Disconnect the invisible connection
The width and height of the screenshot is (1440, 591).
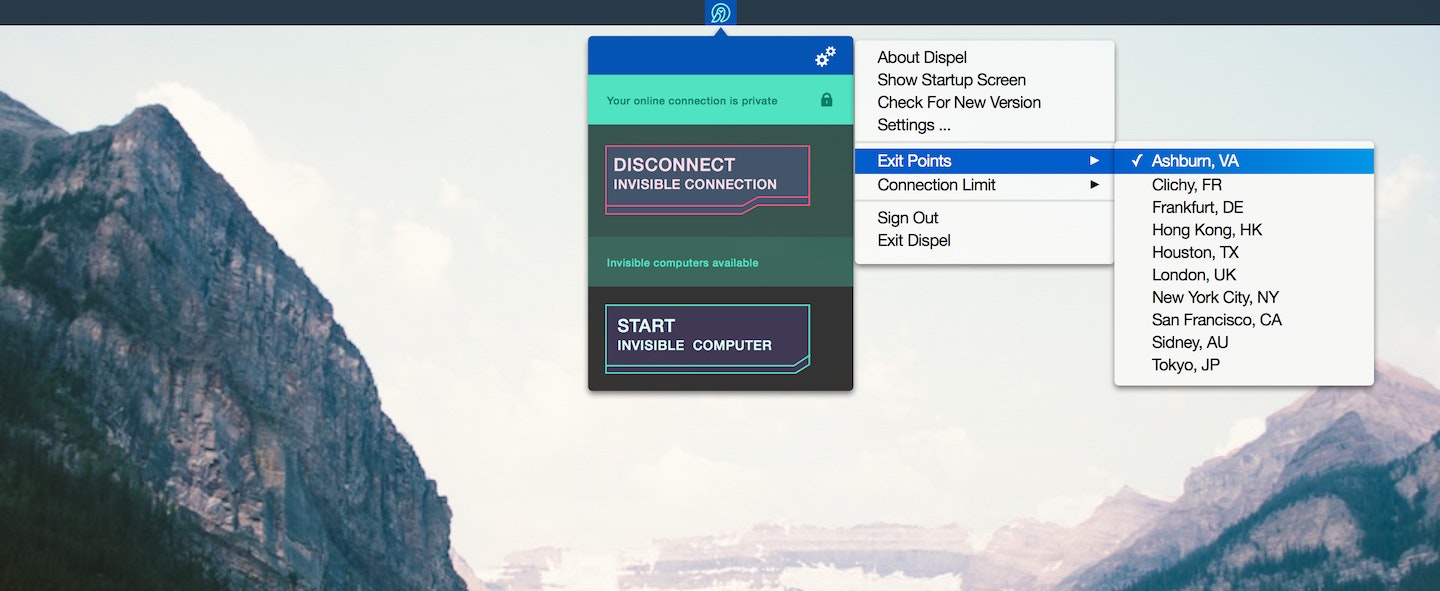pyautogui.click(x=707, y=179)
